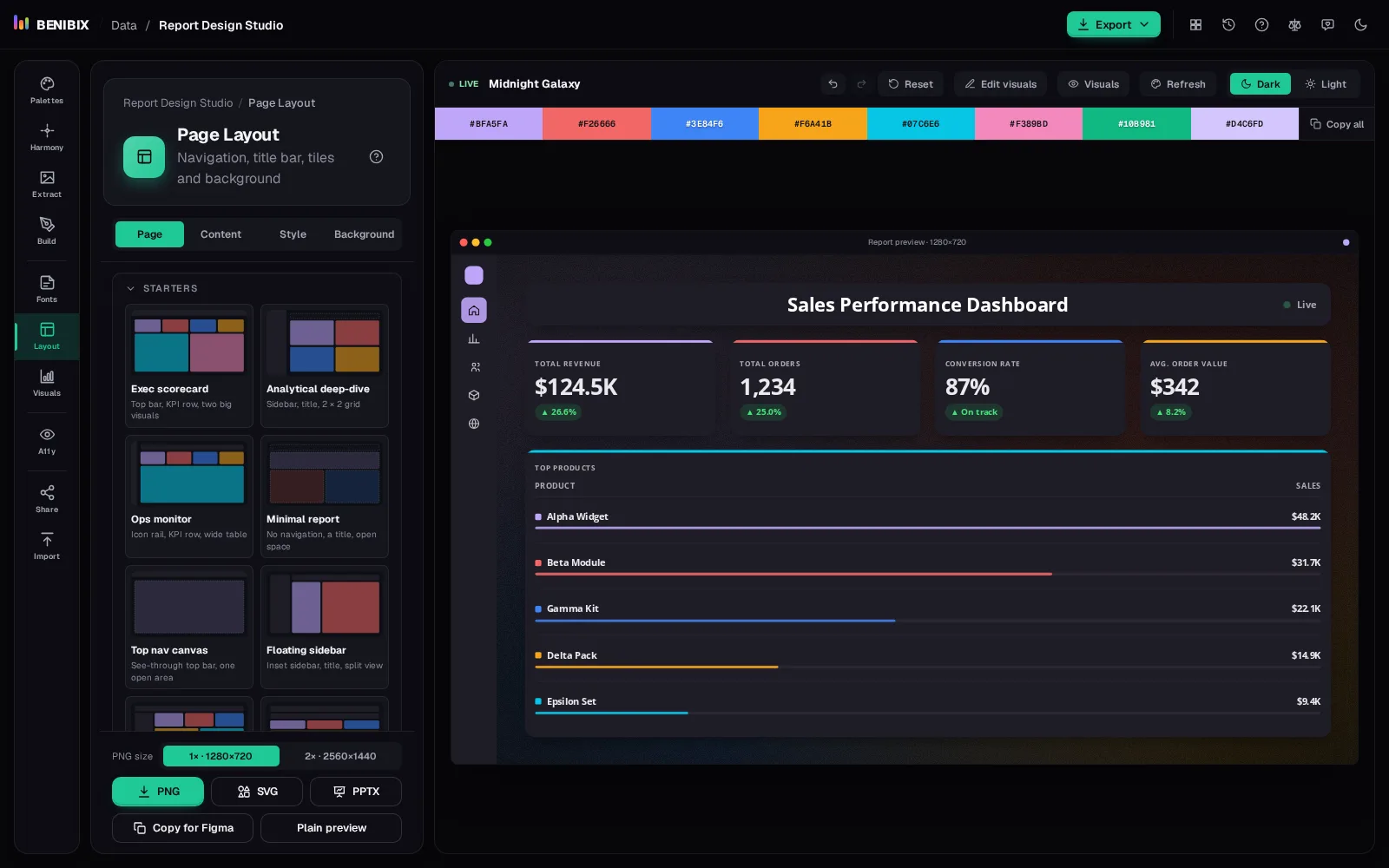Open the Export dropdown
The height and width of the screenshot is (868, 1389).
(x=1114, y=25)
